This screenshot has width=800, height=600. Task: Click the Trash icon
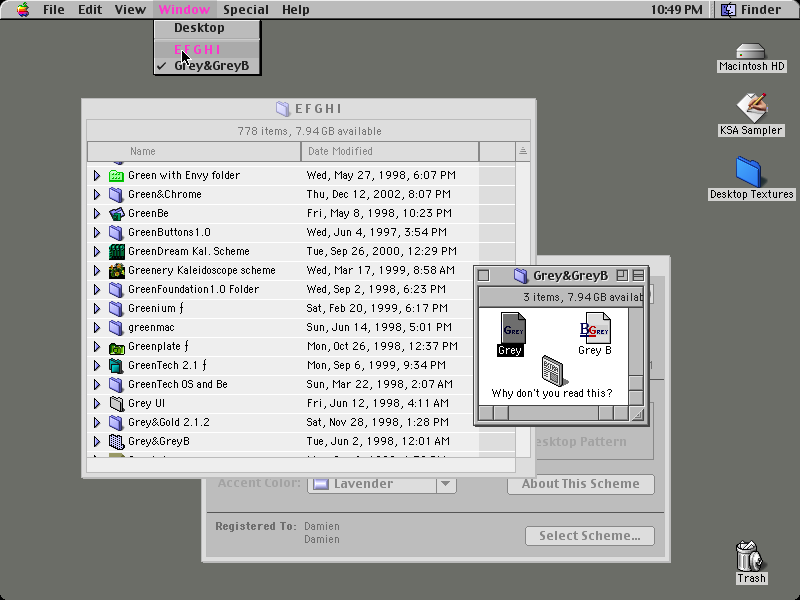click(x=750, y=556)
